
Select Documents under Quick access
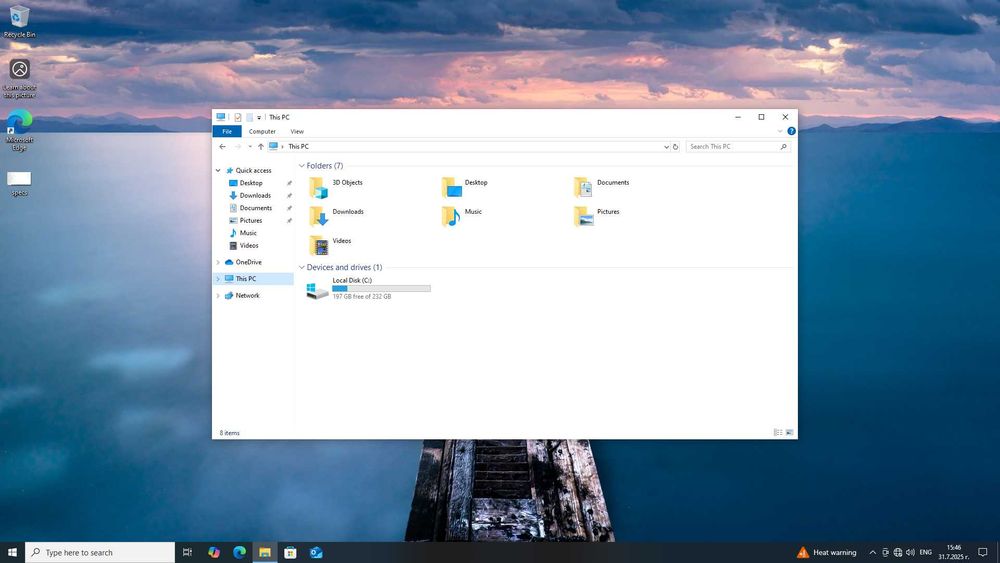point(256,208)
